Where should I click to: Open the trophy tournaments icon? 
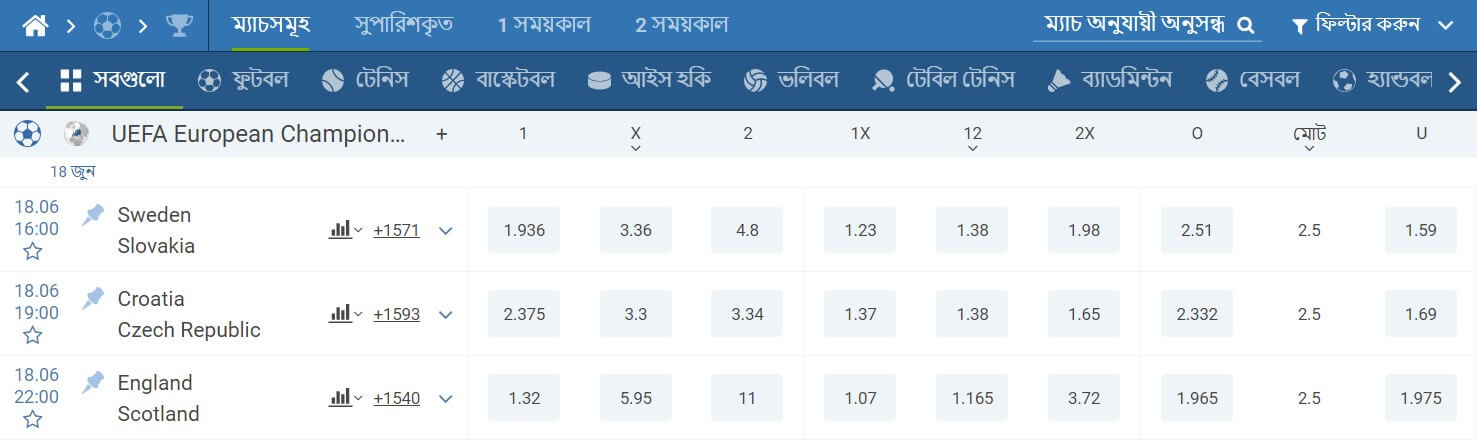[x=180, y=25]
